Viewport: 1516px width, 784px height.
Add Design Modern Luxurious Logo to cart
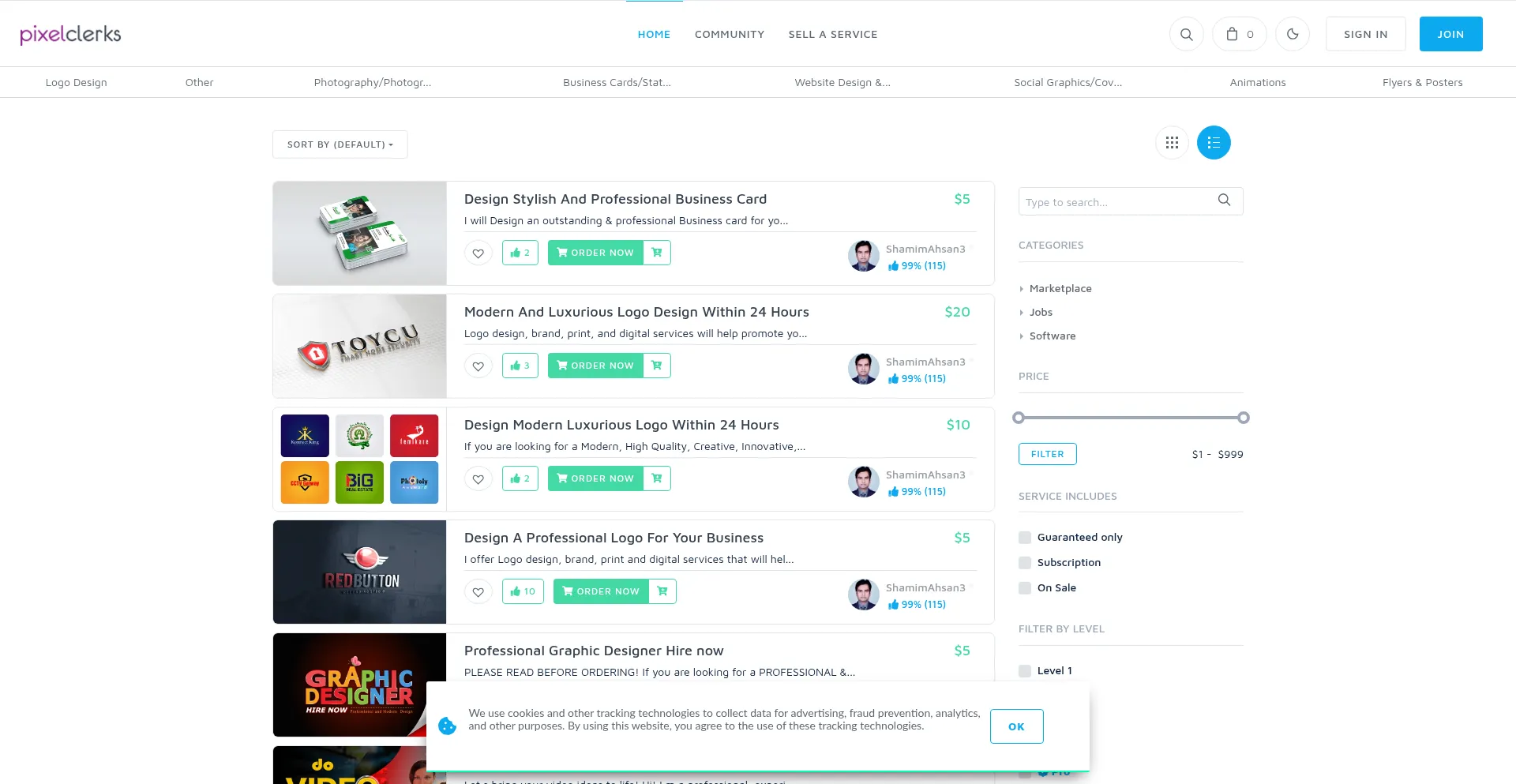coord(657,478)
